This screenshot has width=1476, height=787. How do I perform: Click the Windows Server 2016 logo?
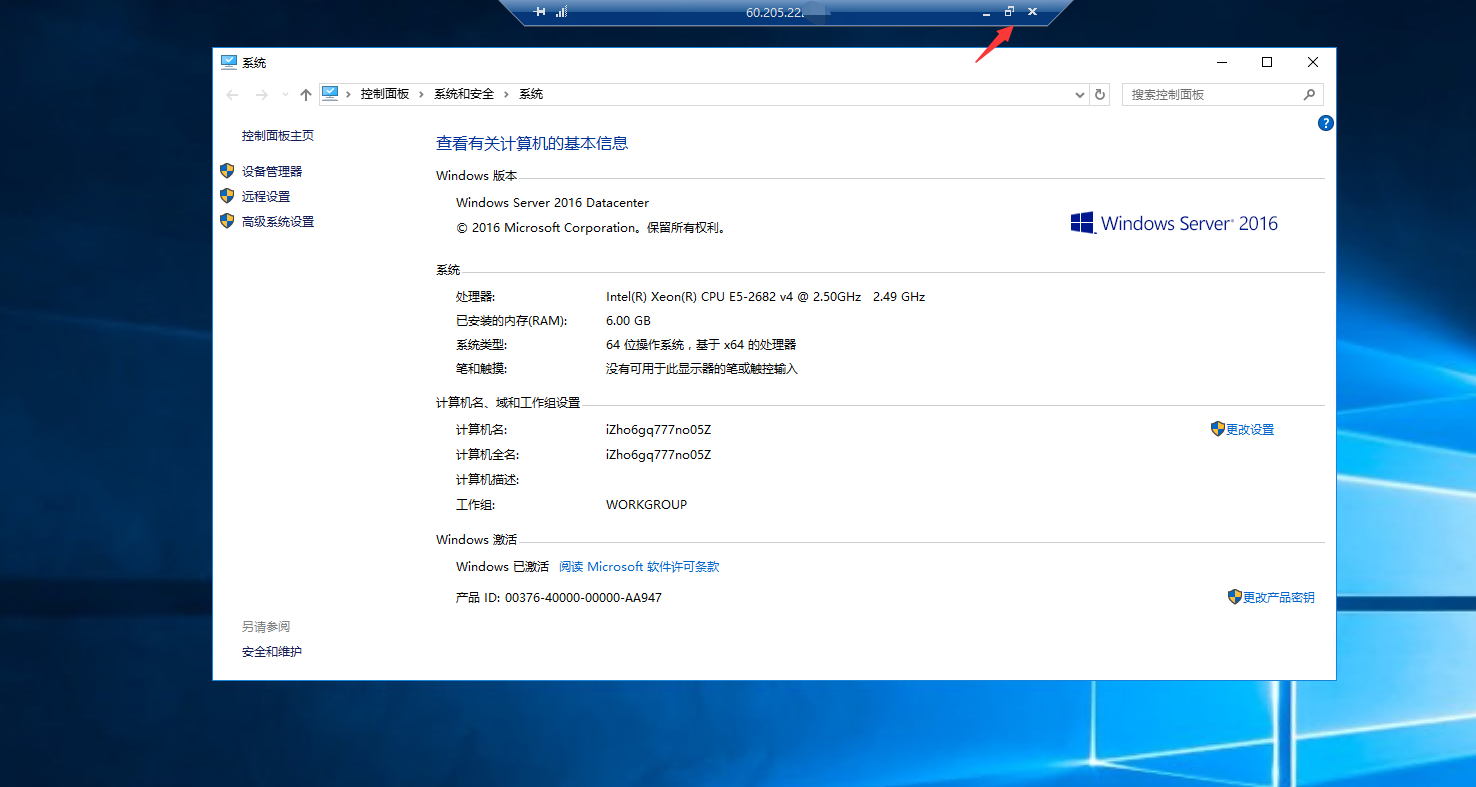[x=1174, y=223]
